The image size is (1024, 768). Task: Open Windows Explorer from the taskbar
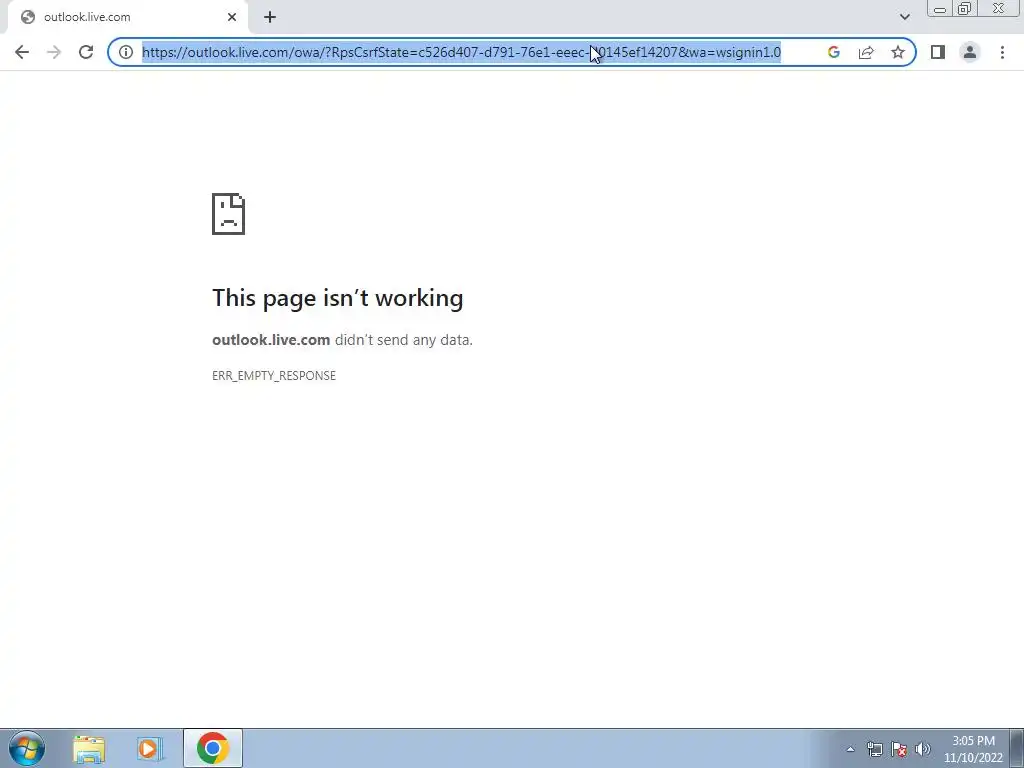point(89,748)
